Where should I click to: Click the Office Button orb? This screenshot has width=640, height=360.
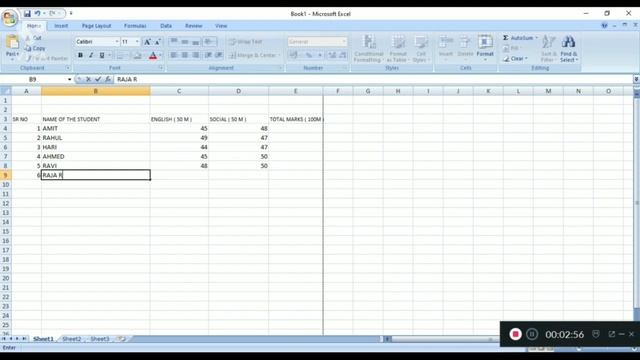coord(9,18)
